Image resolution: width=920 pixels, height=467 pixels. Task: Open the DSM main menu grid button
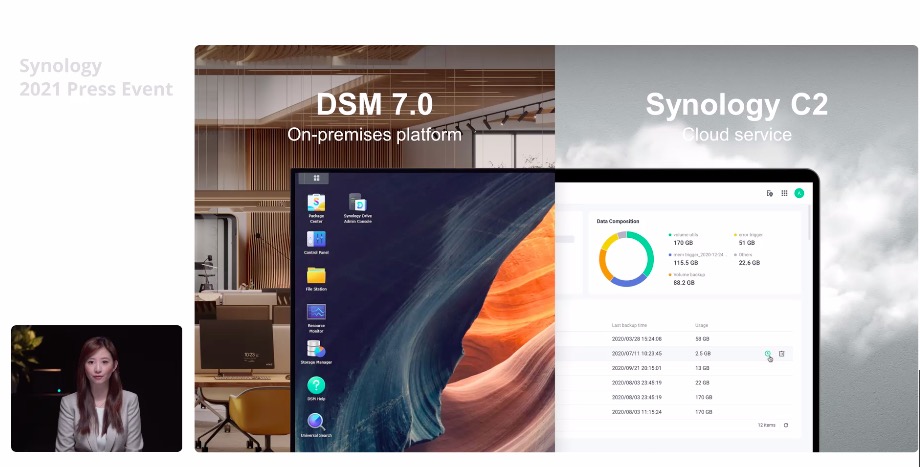pyautogui.click(x=316, y=178)
